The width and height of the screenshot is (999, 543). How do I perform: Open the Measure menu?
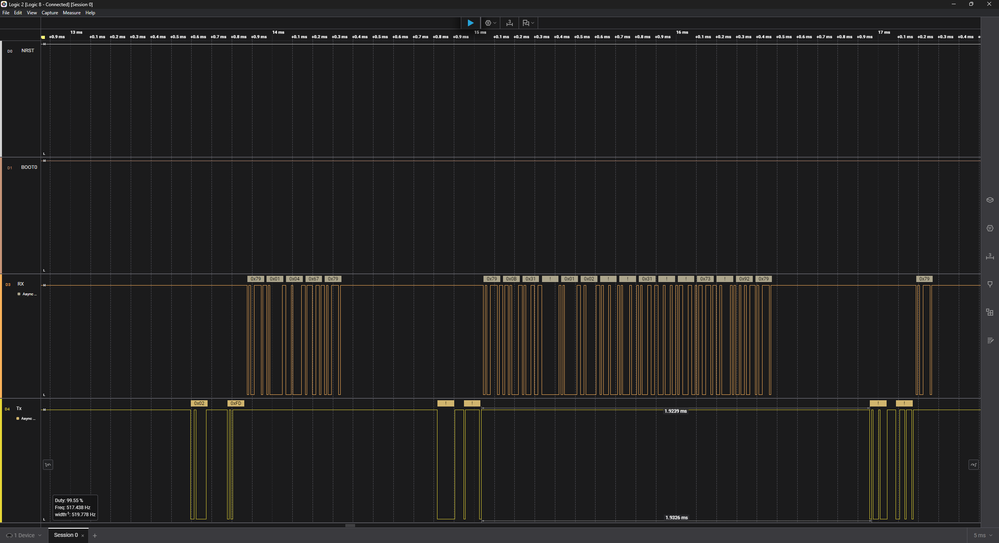click(x=71, y=13)
